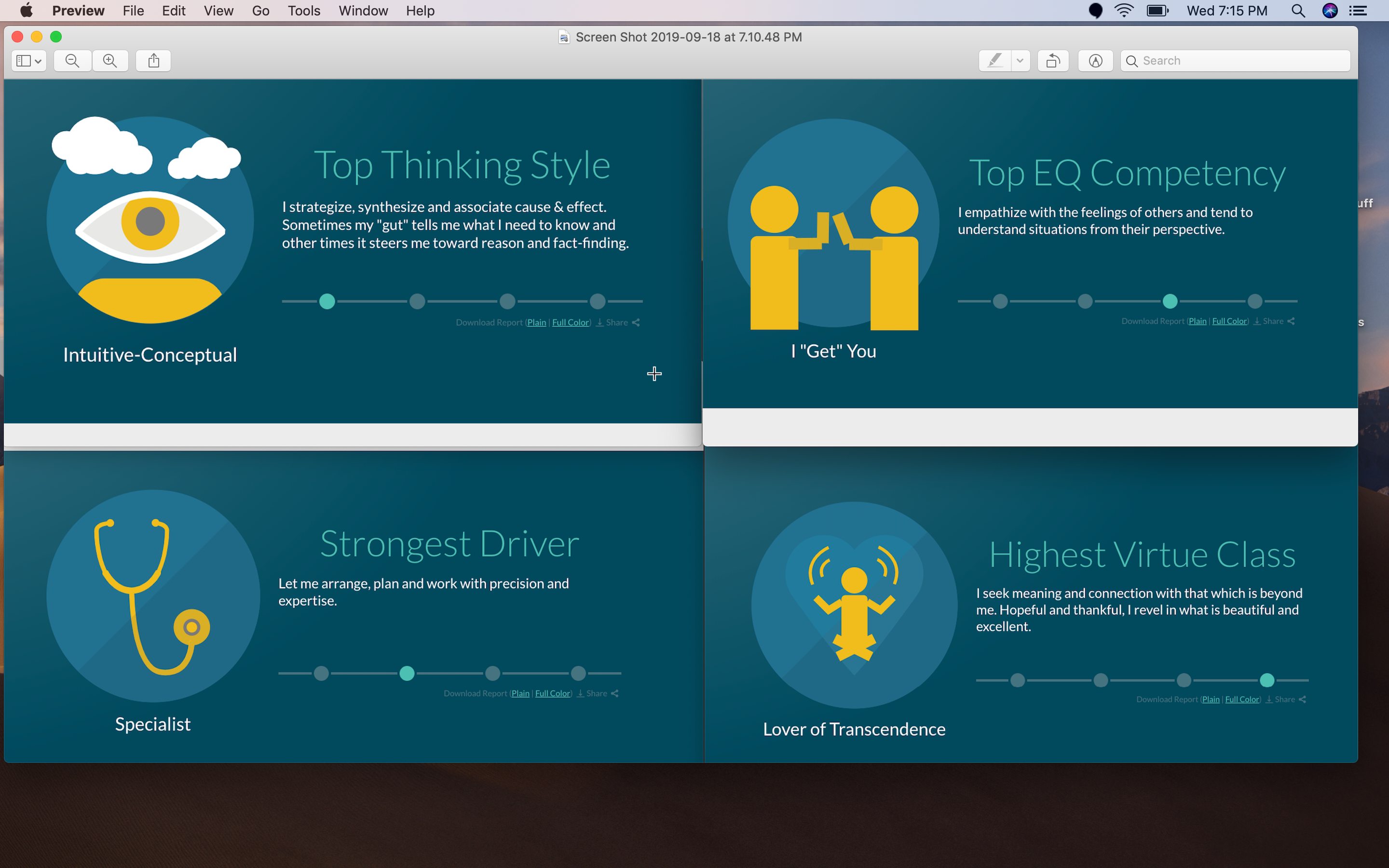
Task: Click the Share toolbar icon
Action: point(153,61)
